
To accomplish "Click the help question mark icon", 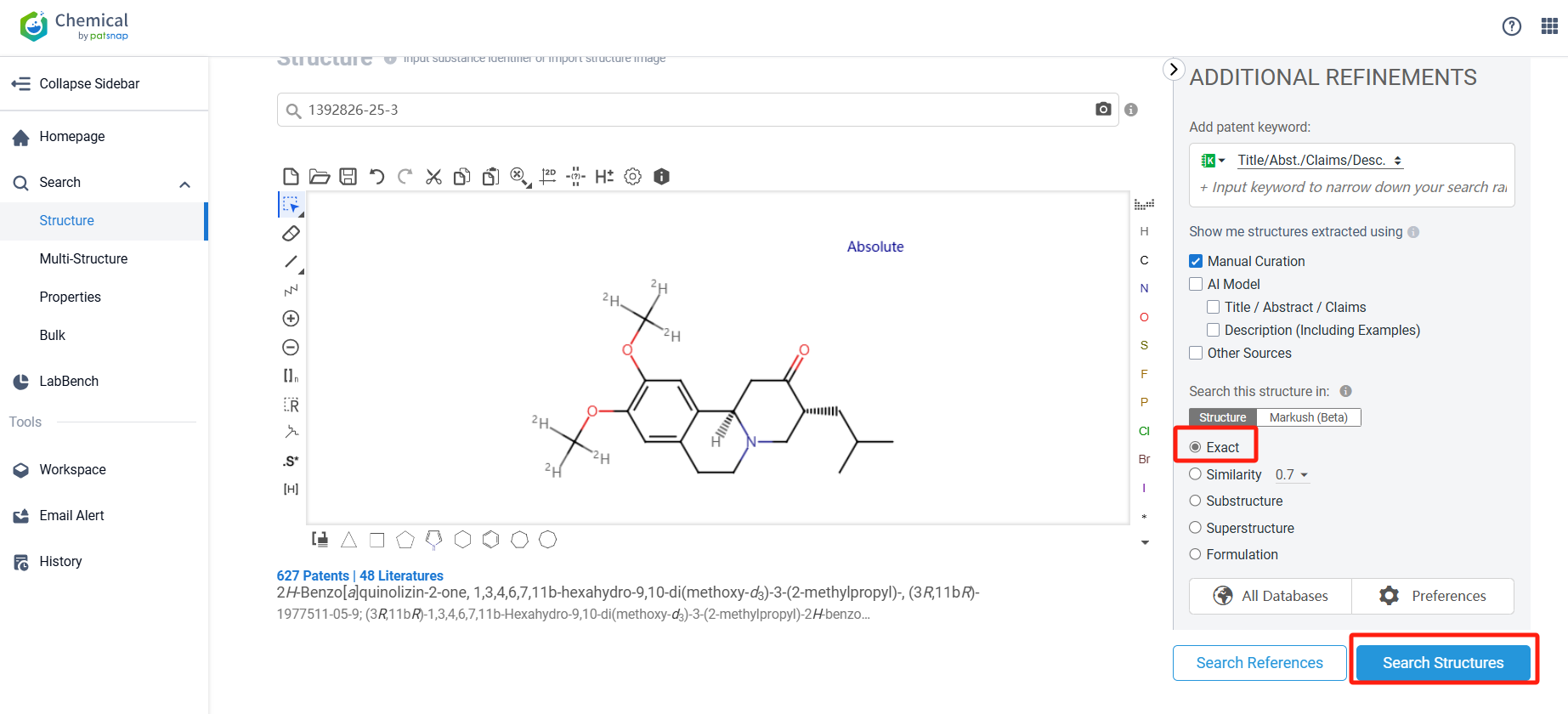I will pyautogui.click(x=1511, y=26).
